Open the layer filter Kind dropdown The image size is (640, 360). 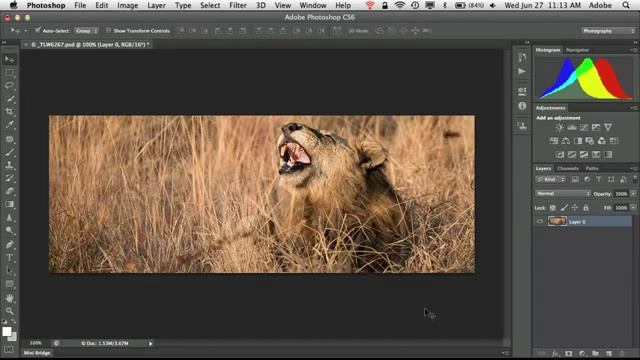pyautogui.click(x=551, y=180)
